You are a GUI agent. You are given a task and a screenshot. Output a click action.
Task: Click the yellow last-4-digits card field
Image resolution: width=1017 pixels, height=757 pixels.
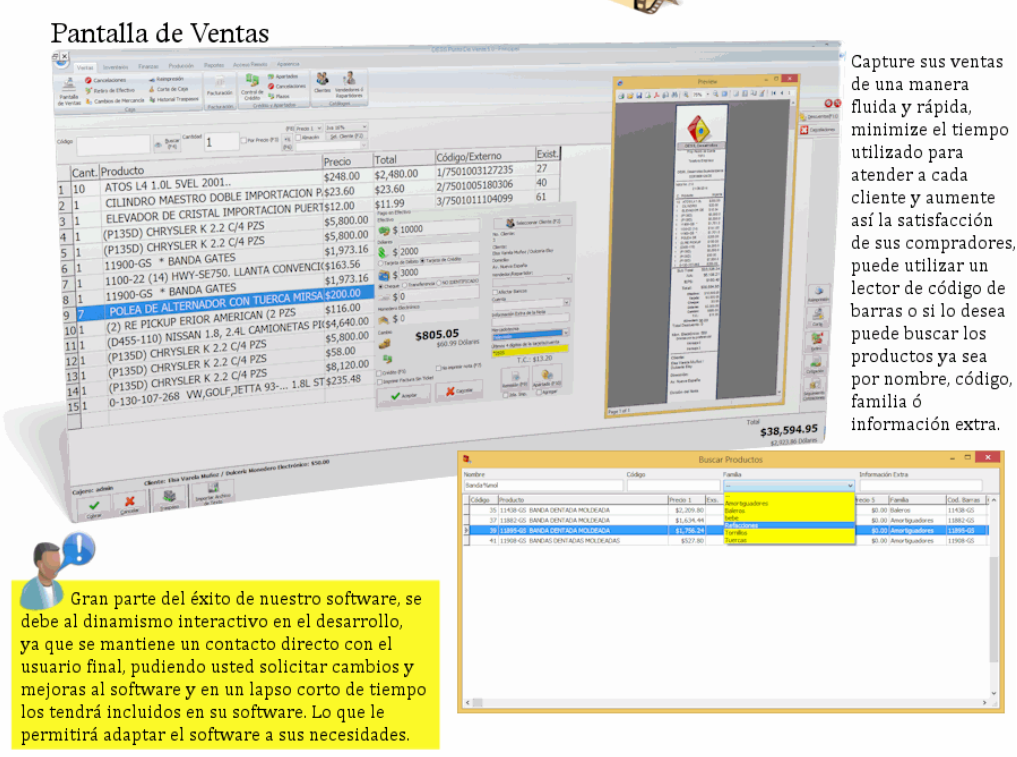click(x=527, y=351)
